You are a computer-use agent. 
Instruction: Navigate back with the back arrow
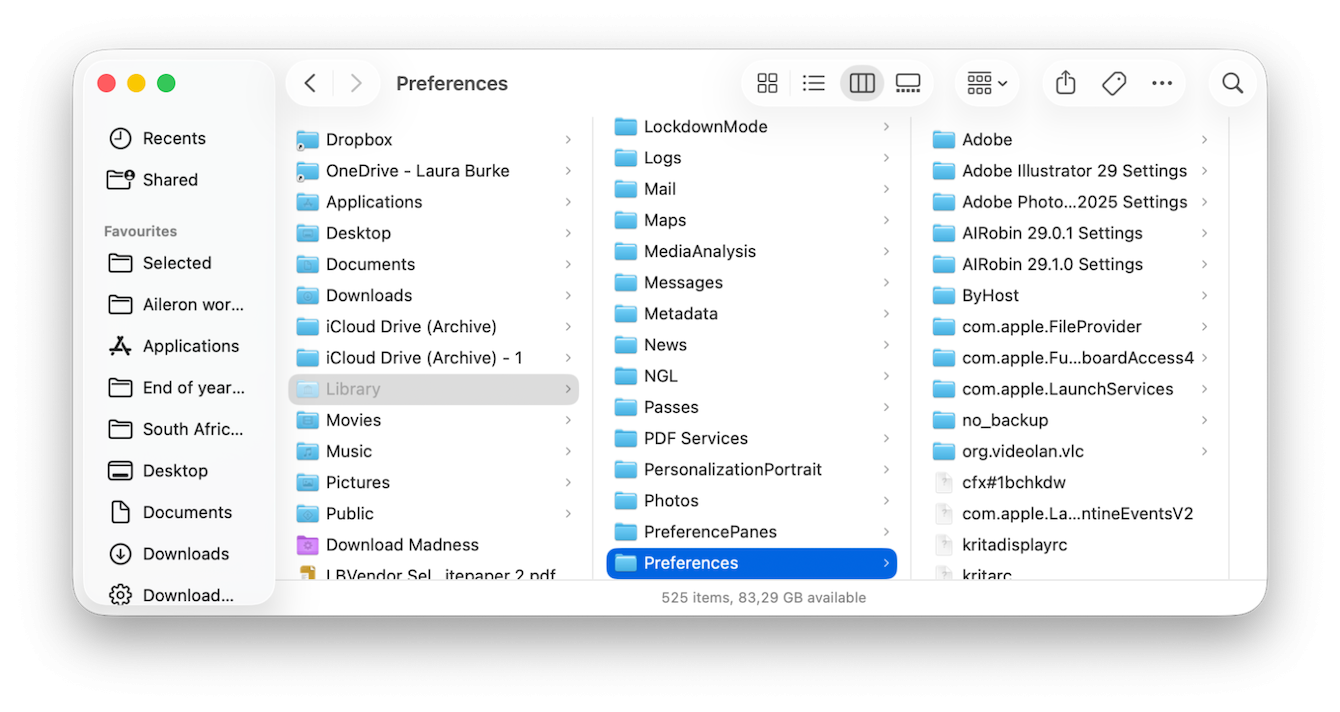click(310, 83)
